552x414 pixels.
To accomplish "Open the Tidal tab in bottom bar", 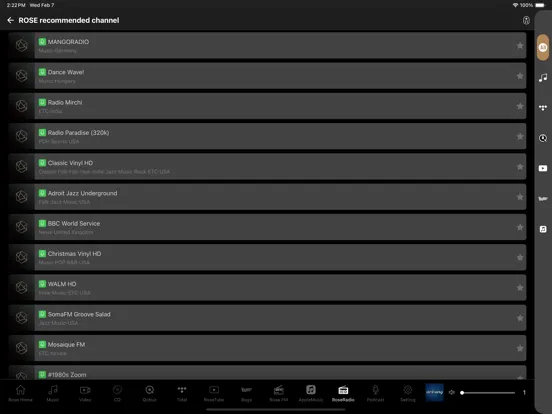I will click(x=182, y=393).
